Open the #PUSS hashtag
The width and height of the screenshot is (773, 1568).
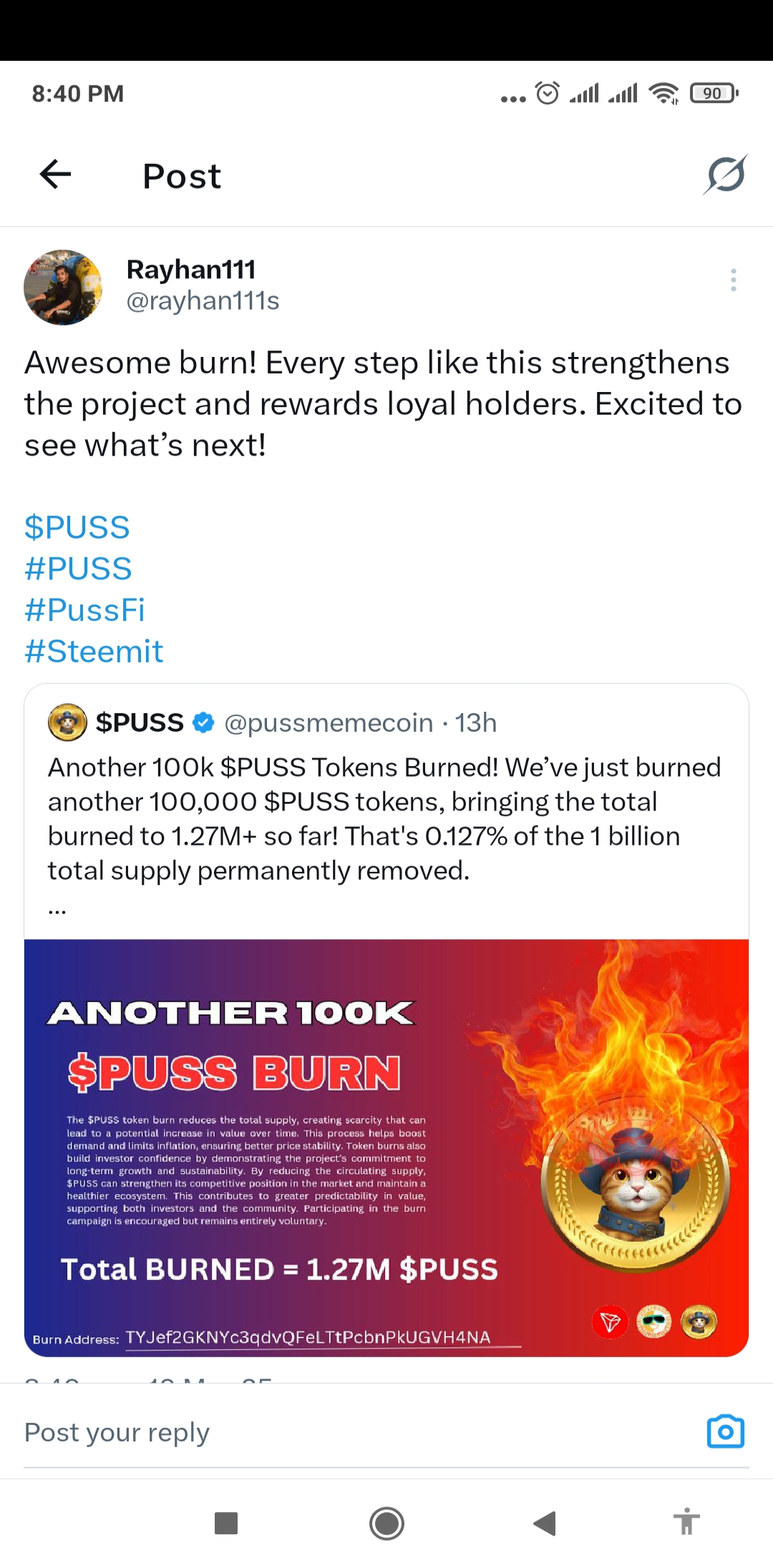79,569
